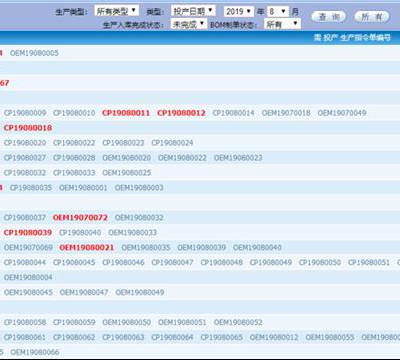Screen dimensions: 400x360
Task: Click the 生产指令单编号 column header
Action: pos(365,38)
